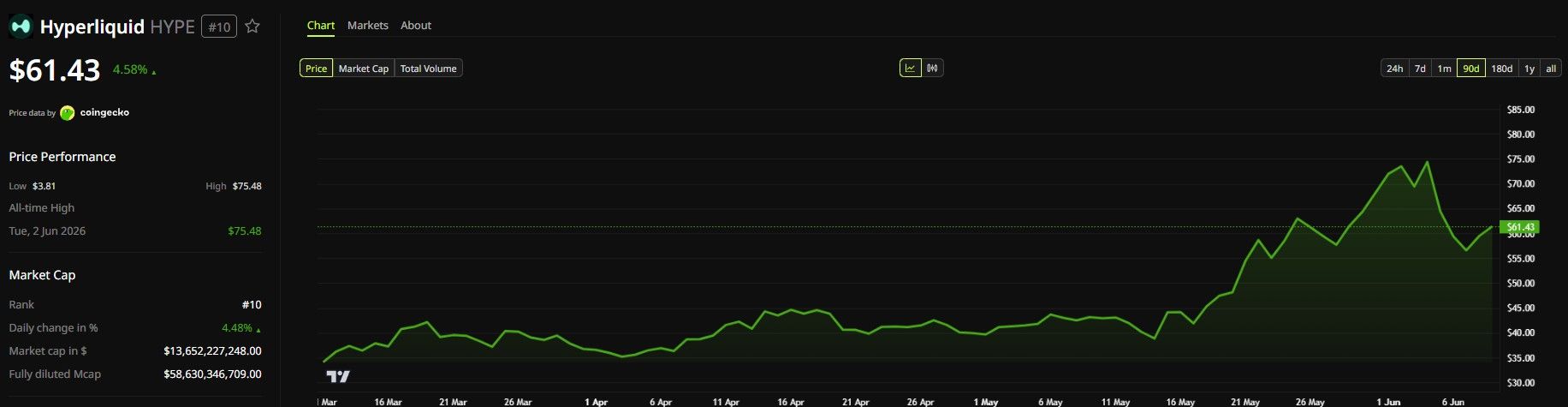The height and width of the screenshot is (407, 1568).
Task: Click the 16 Mar date axis label
Action: click(x=388, y=402)
